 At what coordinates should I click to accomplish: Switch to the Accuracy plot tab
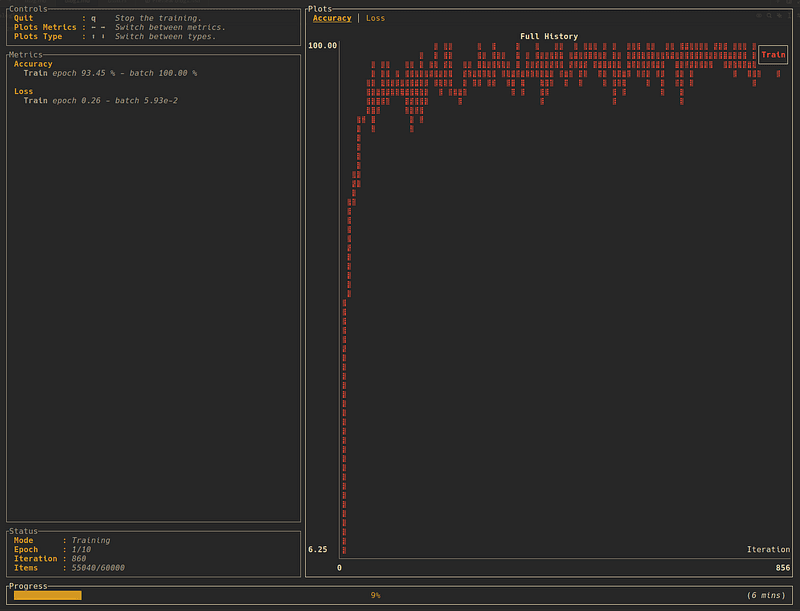point(332,18)
